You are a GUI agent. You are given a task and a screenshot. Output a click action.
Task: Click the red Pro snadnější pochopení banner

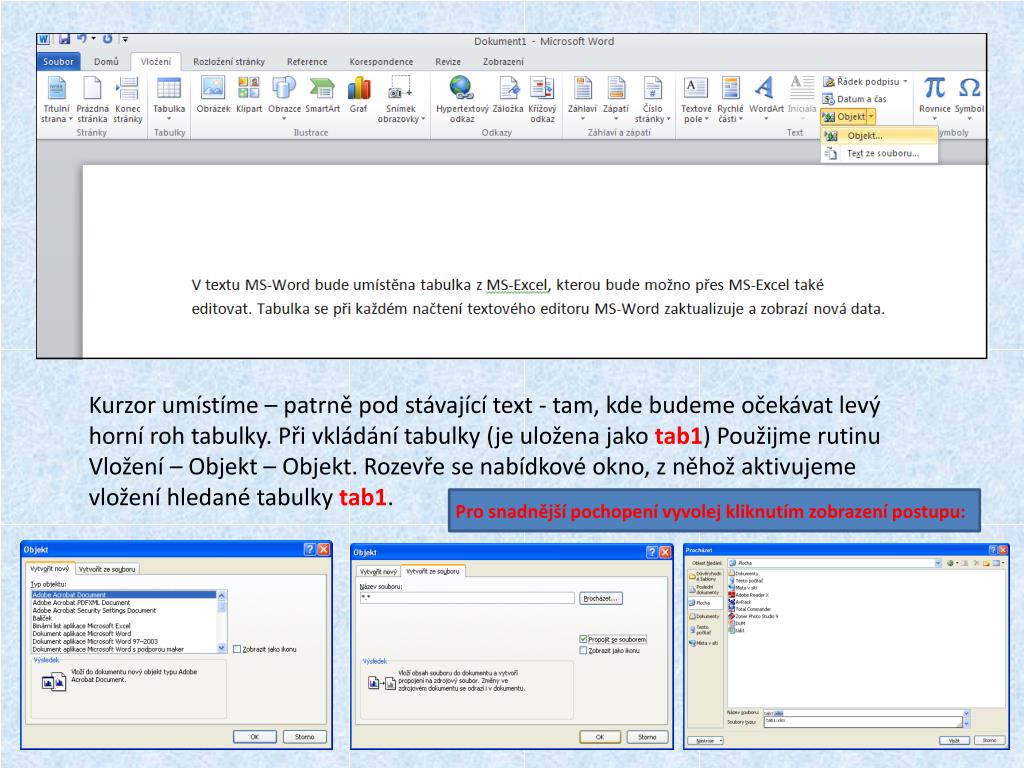(x=714, y=511)
